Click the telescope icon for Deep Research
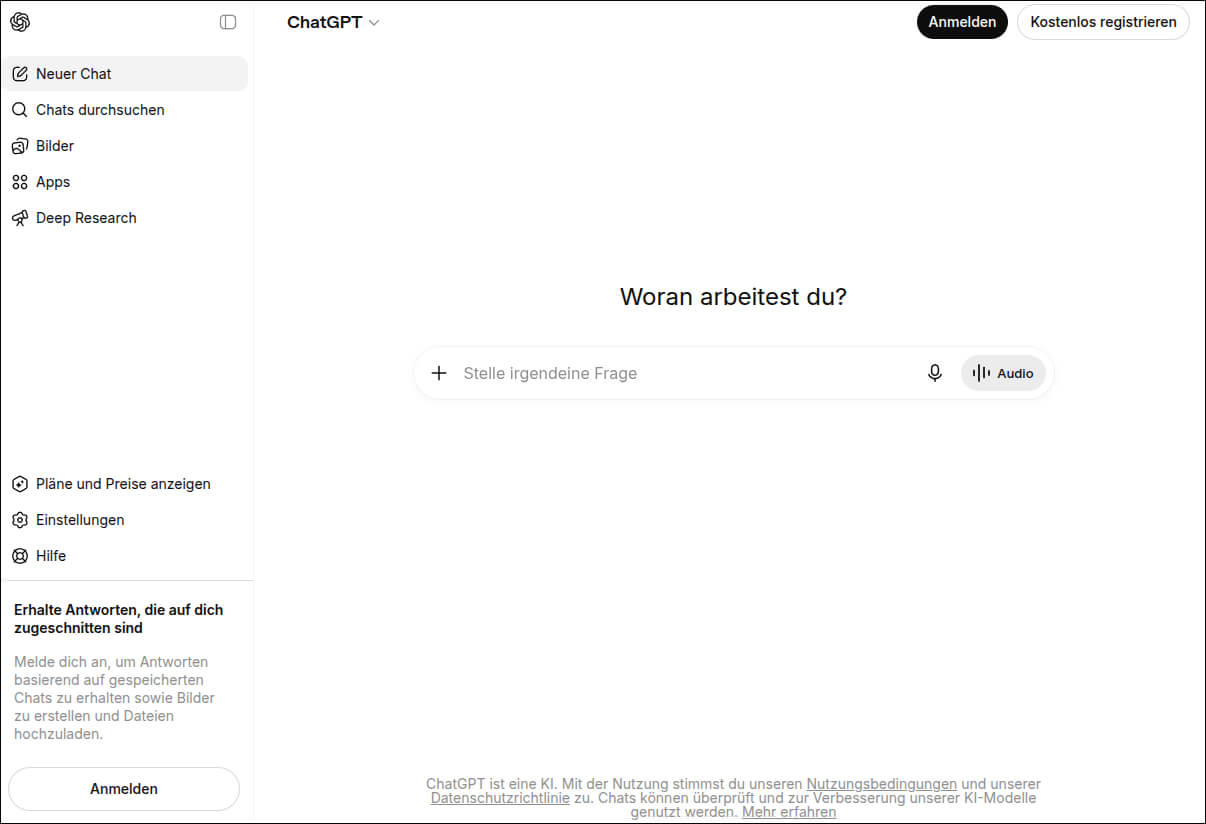The width and height of the screenshot is (1206, 824). [x=19, y=218]
